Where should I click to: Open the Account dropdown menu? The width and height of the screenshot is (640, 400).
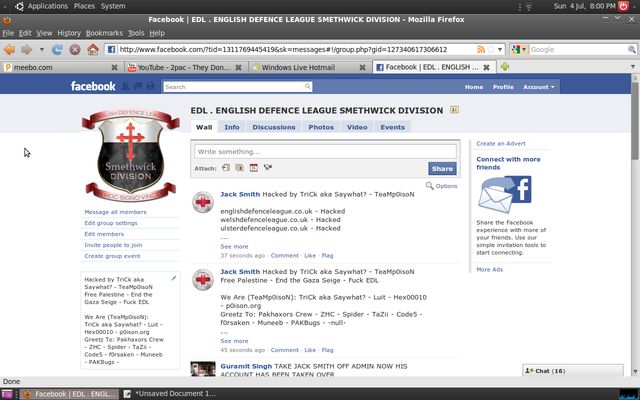537,87
